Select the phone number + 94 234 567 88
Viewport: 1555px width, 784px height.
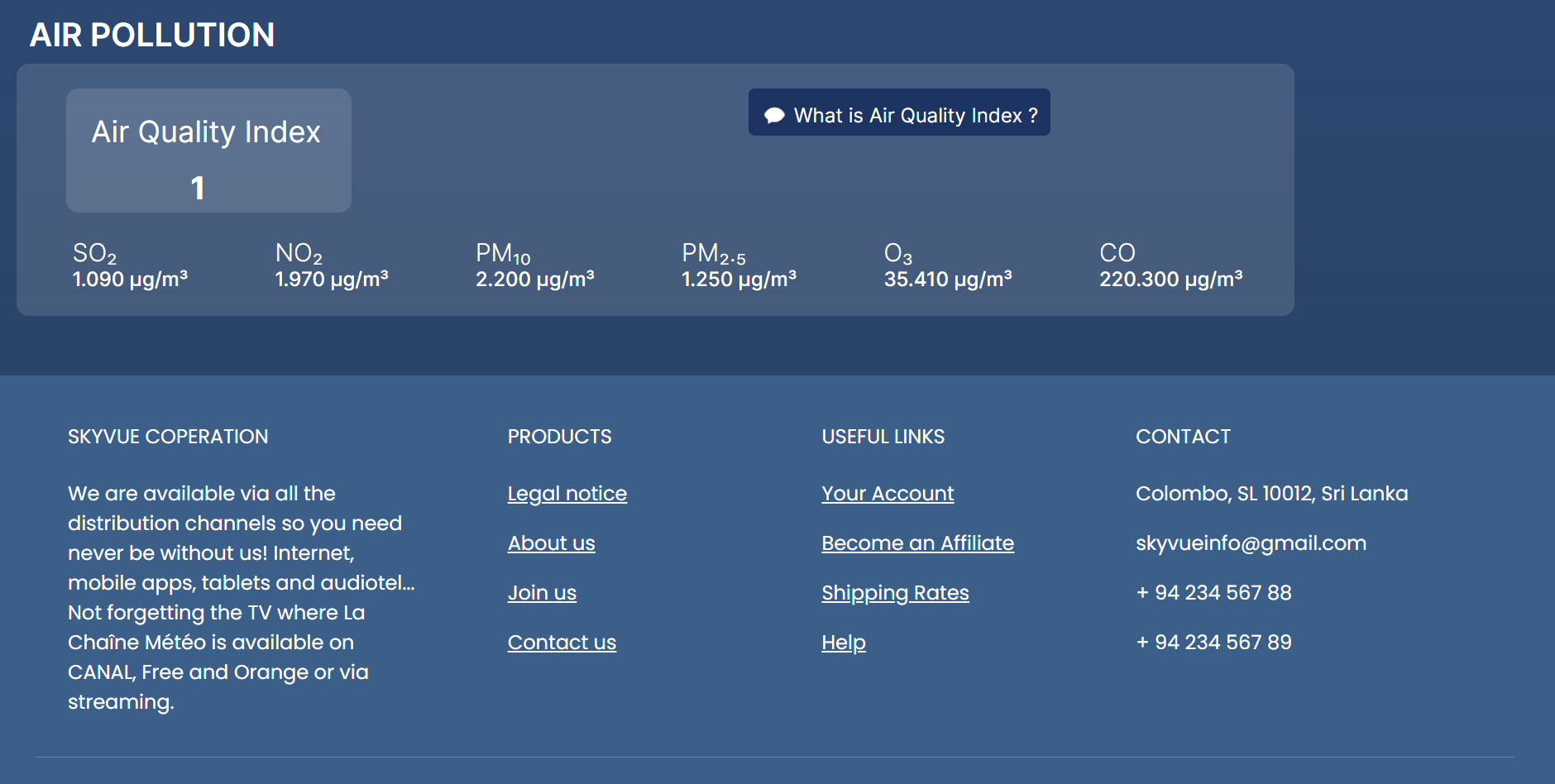point(1213,592)
